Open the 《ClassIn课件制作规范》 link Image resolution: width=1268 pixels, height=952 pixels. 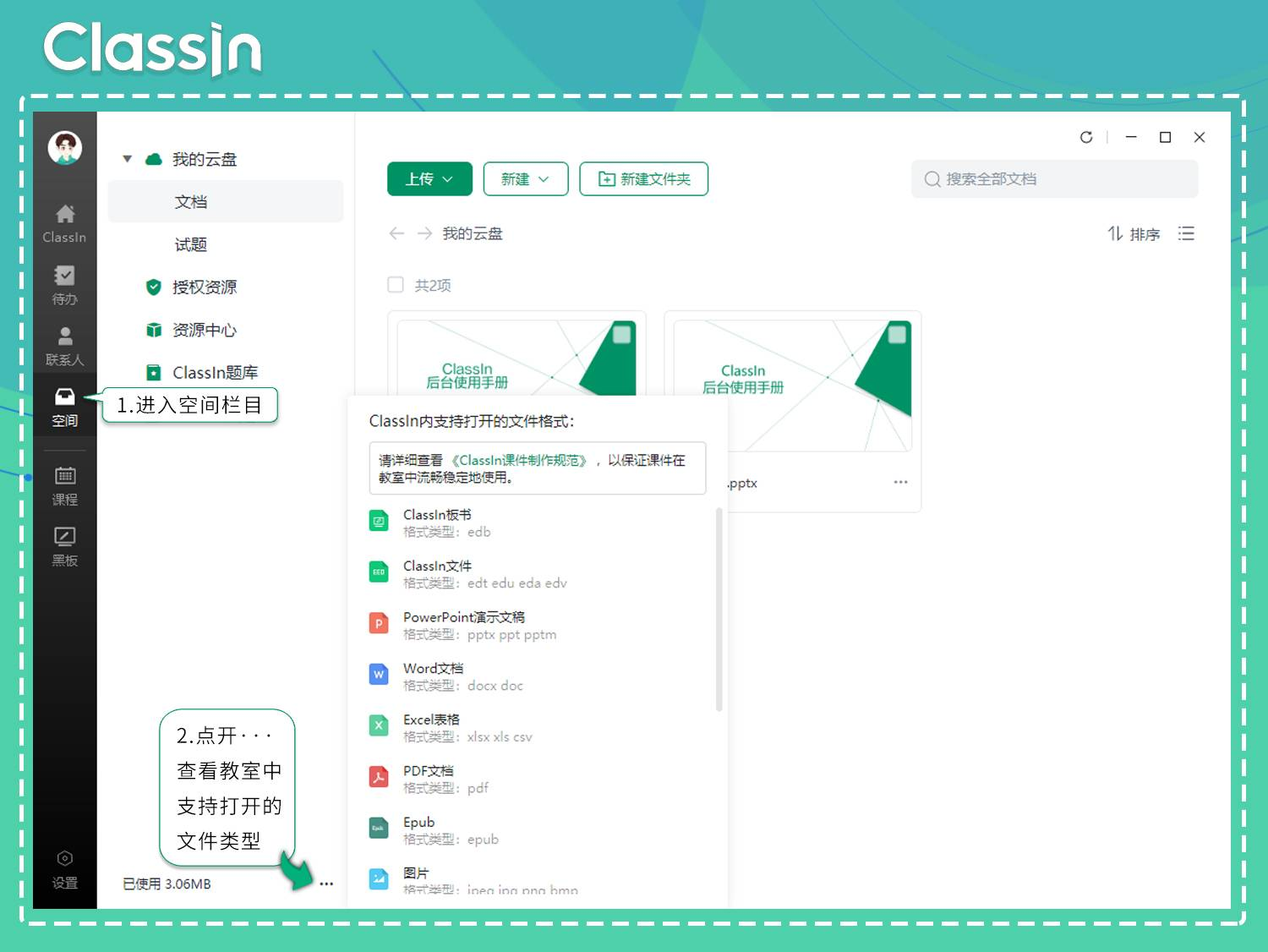click(519, 460)
